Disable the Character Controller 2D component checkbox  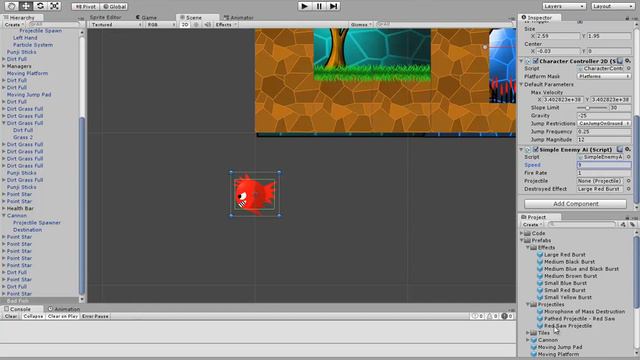click(536, 61)
